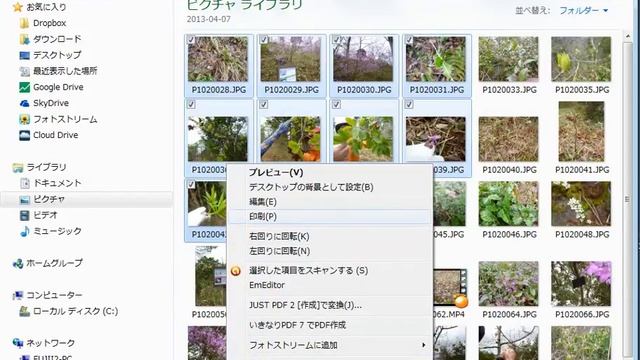Viewport: 640px width, 360px height.
Task: Click the ライブラリ folder icon
Action: (18, 167)
